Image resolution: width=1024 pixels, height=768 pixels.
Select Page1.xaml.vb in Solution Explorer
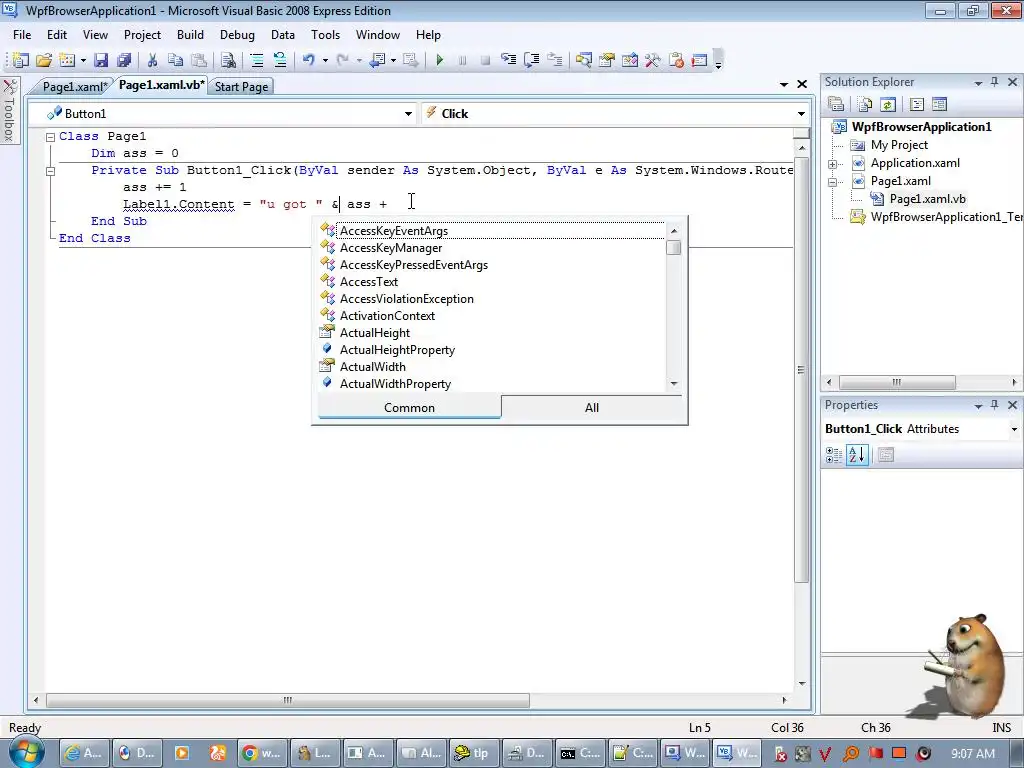[927, 199]
